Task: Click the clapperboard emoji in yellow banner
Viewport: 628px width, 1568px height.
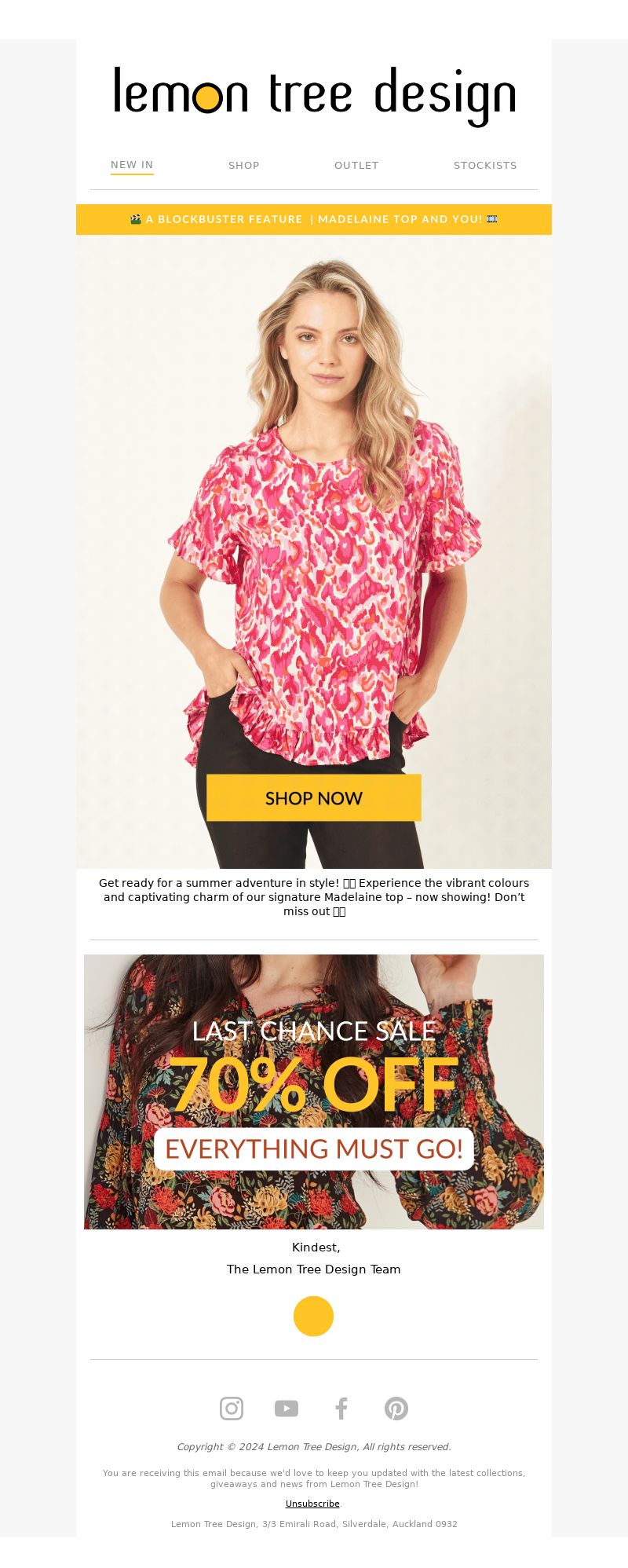Action: click(136, 219)
